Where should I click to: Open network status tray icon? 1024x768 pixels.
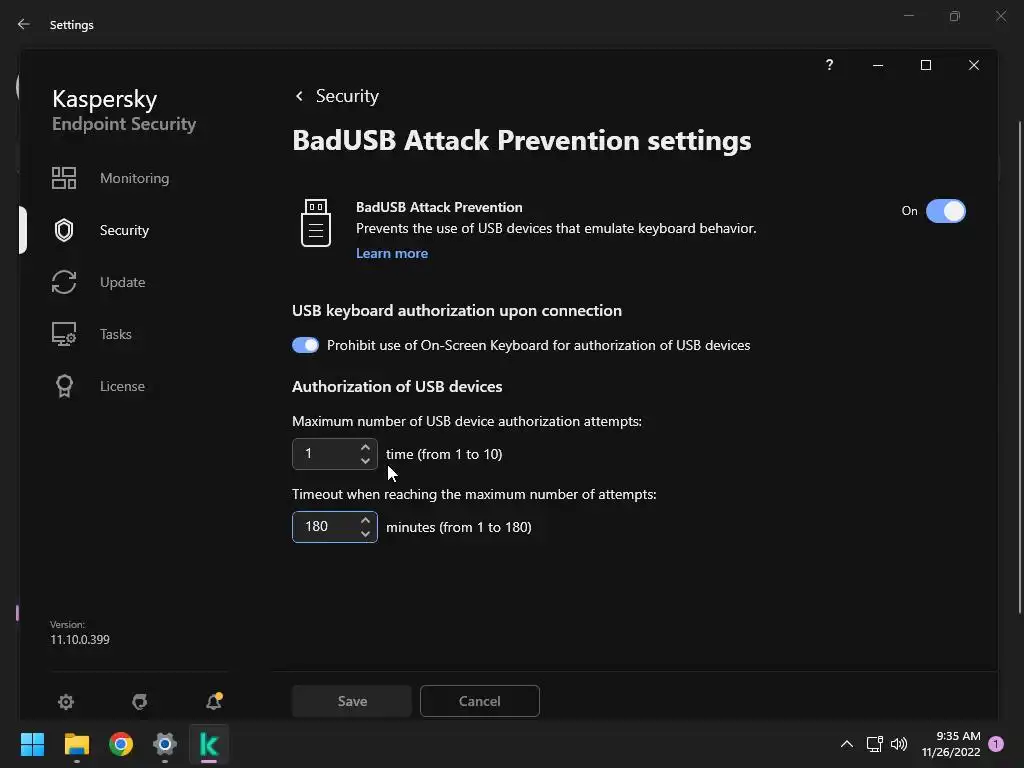click(874, 744)
